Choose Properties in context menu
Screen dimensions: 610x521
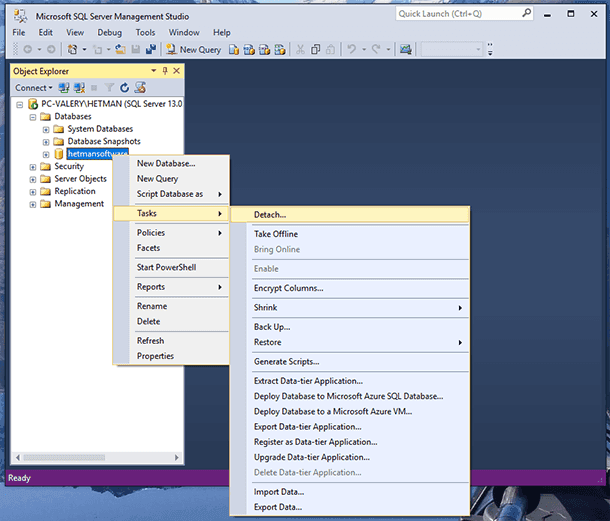click(x=171, y=356)
